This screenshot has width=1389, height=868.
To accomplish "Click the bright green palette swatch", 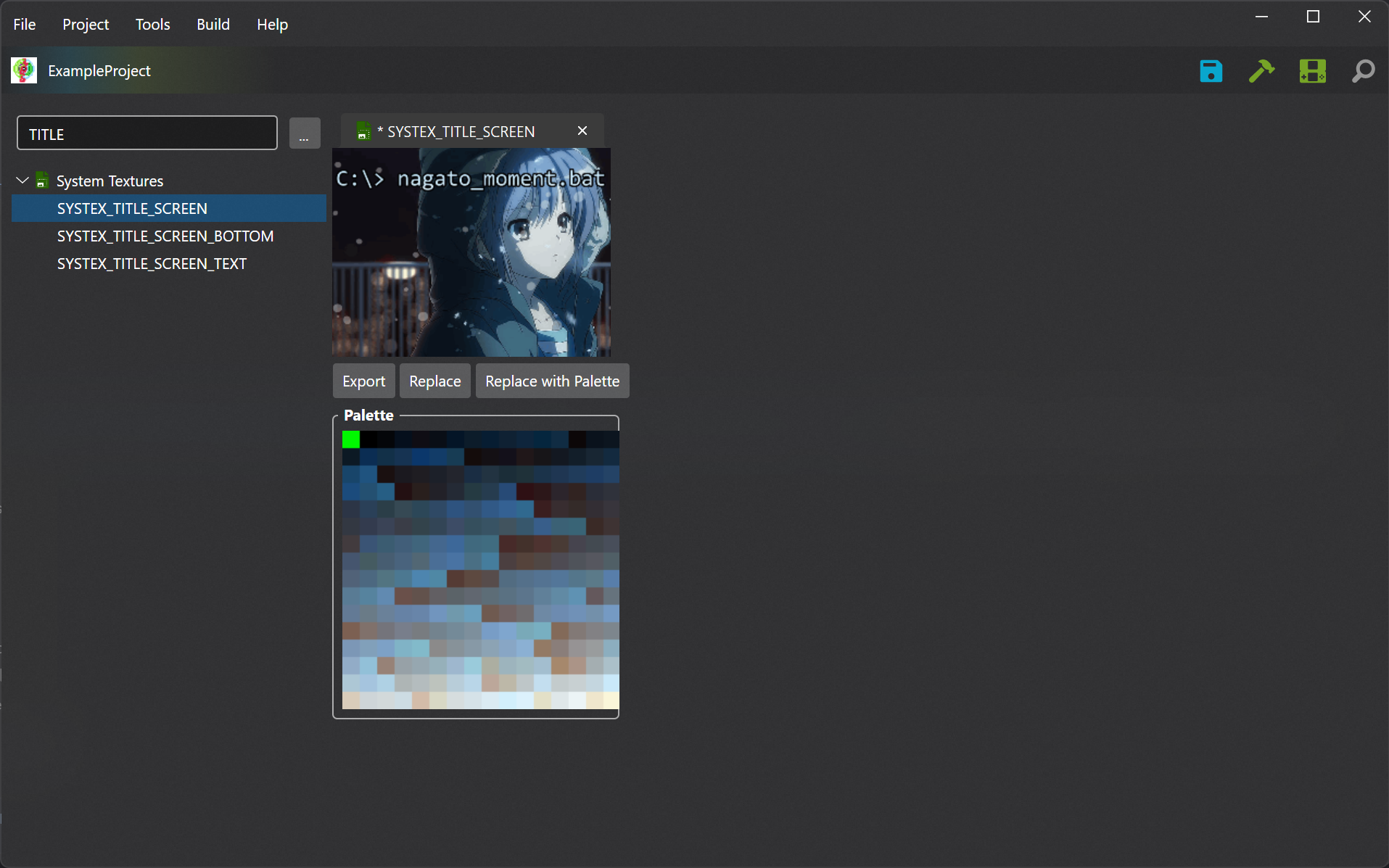I will tap(351, 439).
